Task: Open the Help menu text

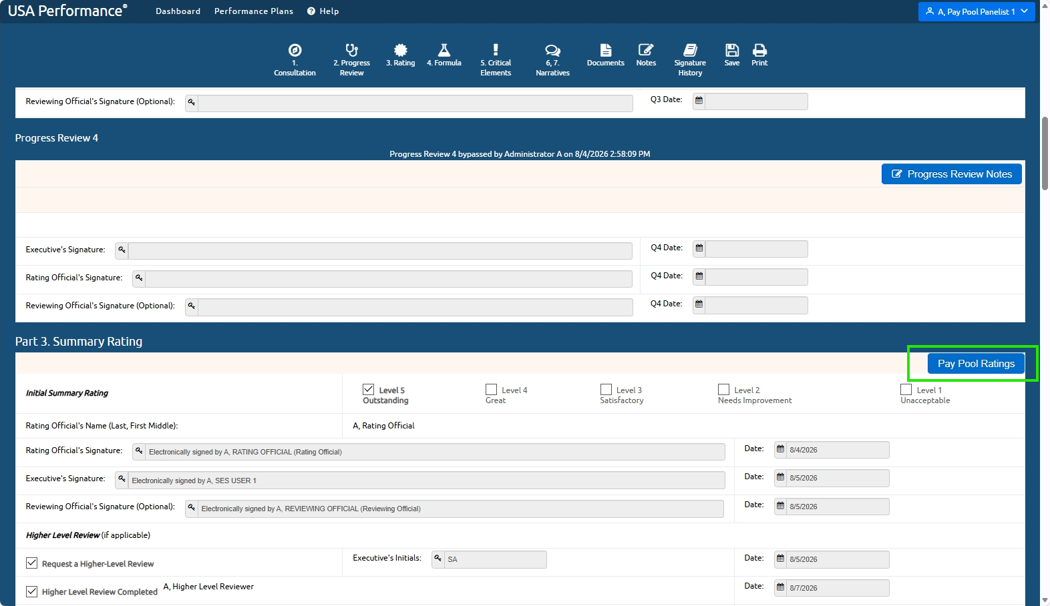Action: pyautogui.click(x=329, y=11)
